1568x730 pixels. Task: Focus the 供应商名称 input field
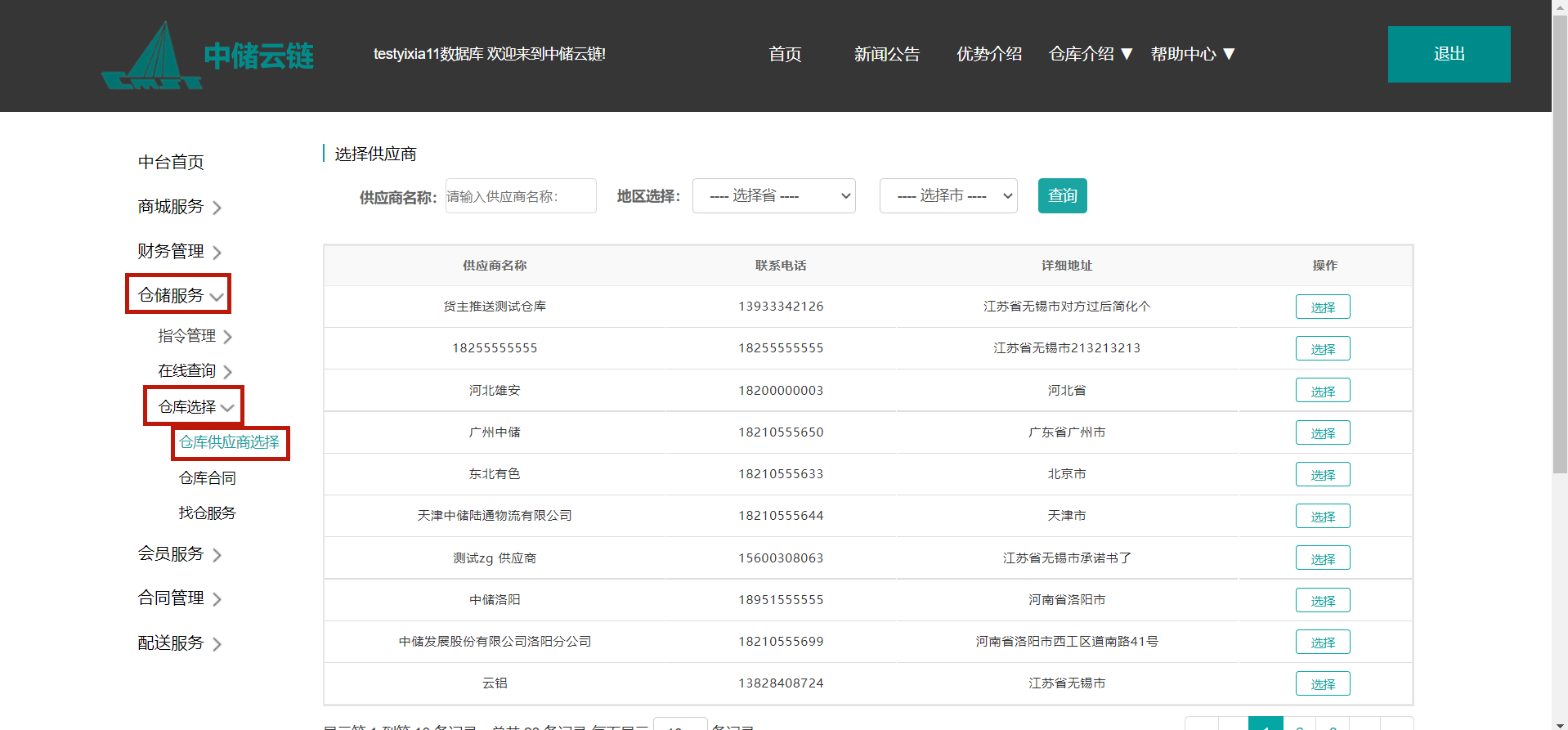521,196
